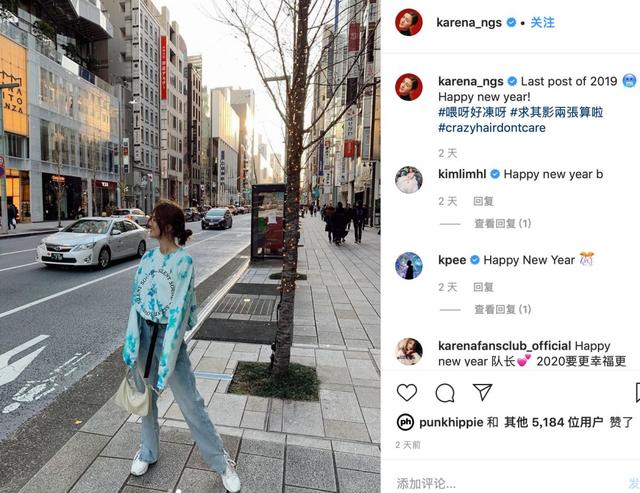This screenshot has width=640, height=493.
Task: Follow karena_ngs using the 关注 button
Action: tap(542, 22)
